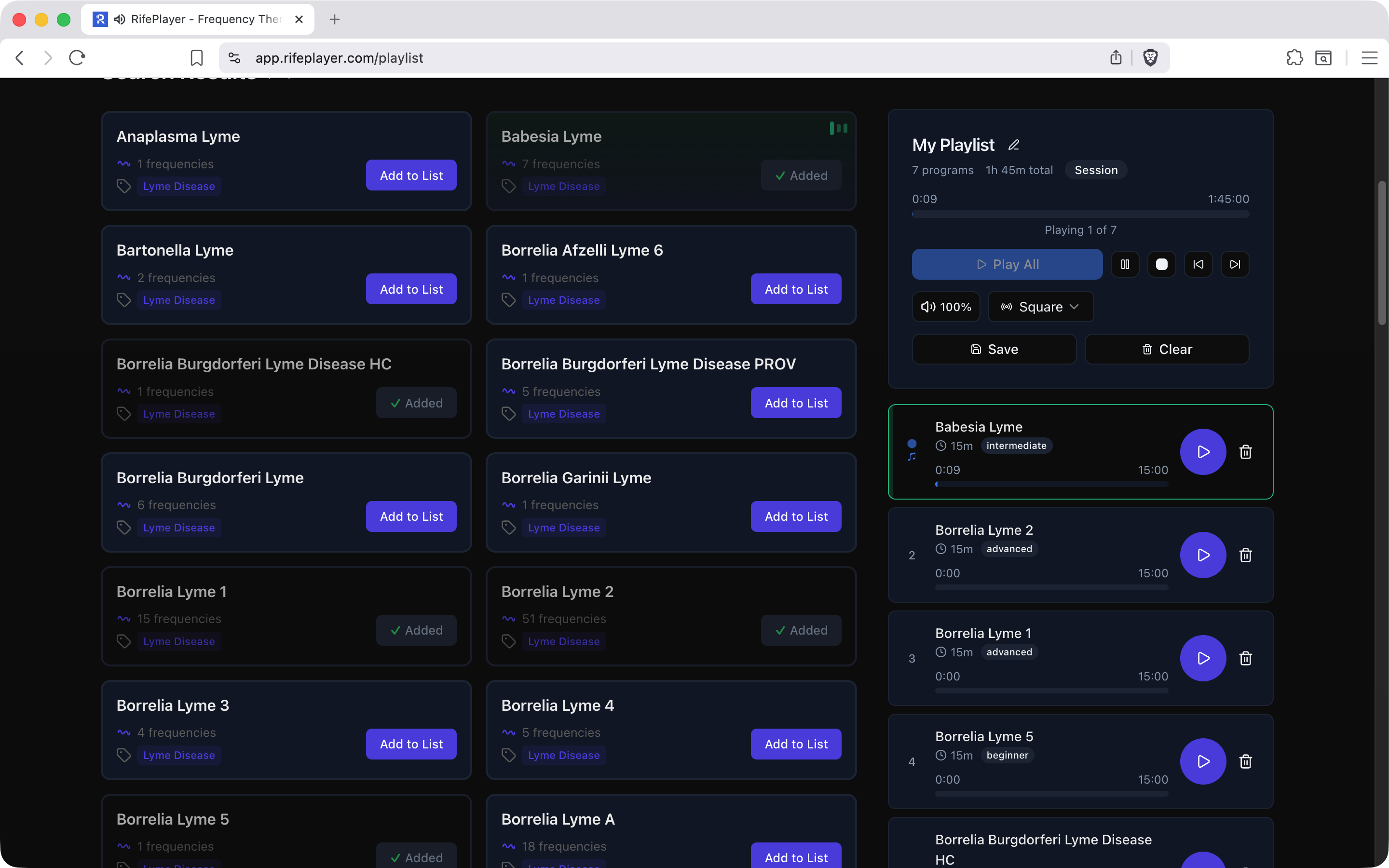Add Anaplasma Lyme to the list

[x=411, y=175]
